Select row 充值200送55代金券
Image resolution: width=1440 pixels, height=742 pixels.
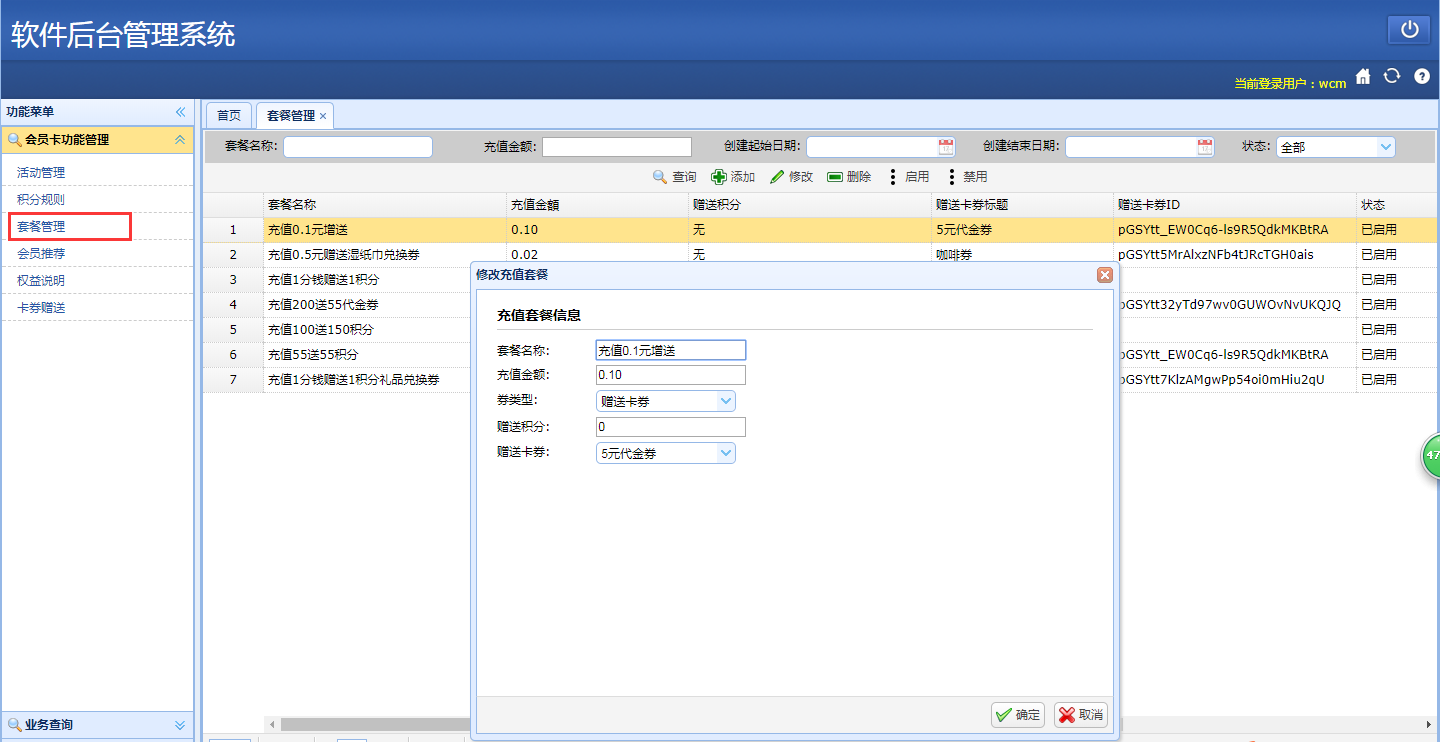click(x=337, y=305)
